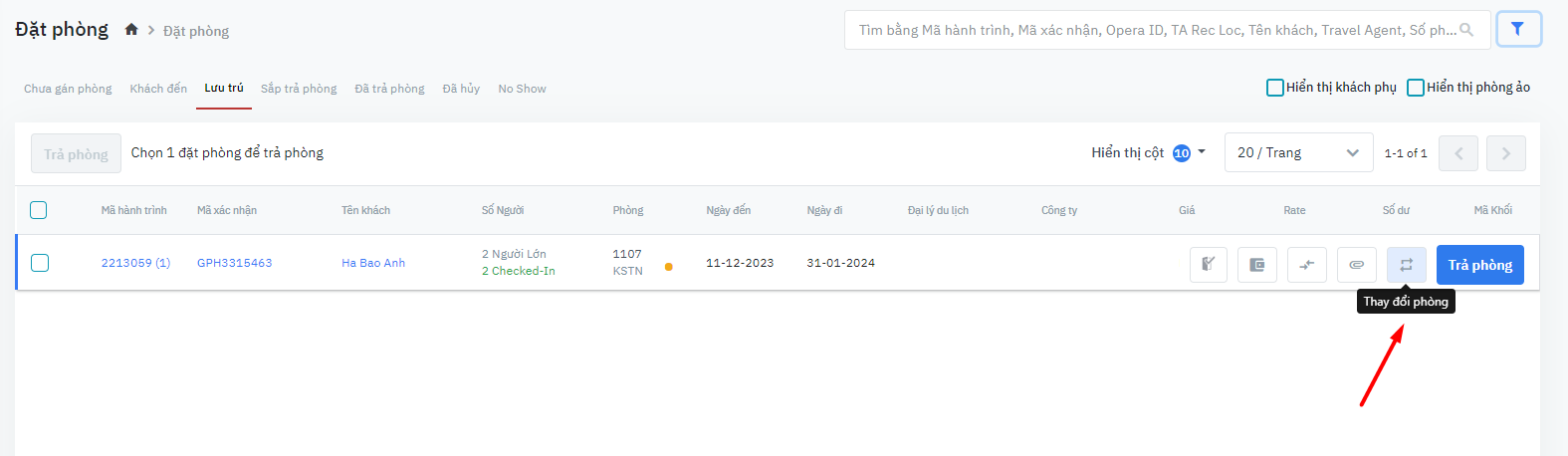Open guest link Ha Bao Anh
The width and height of the screenshot is (1568, 456).
coord(373,263)
